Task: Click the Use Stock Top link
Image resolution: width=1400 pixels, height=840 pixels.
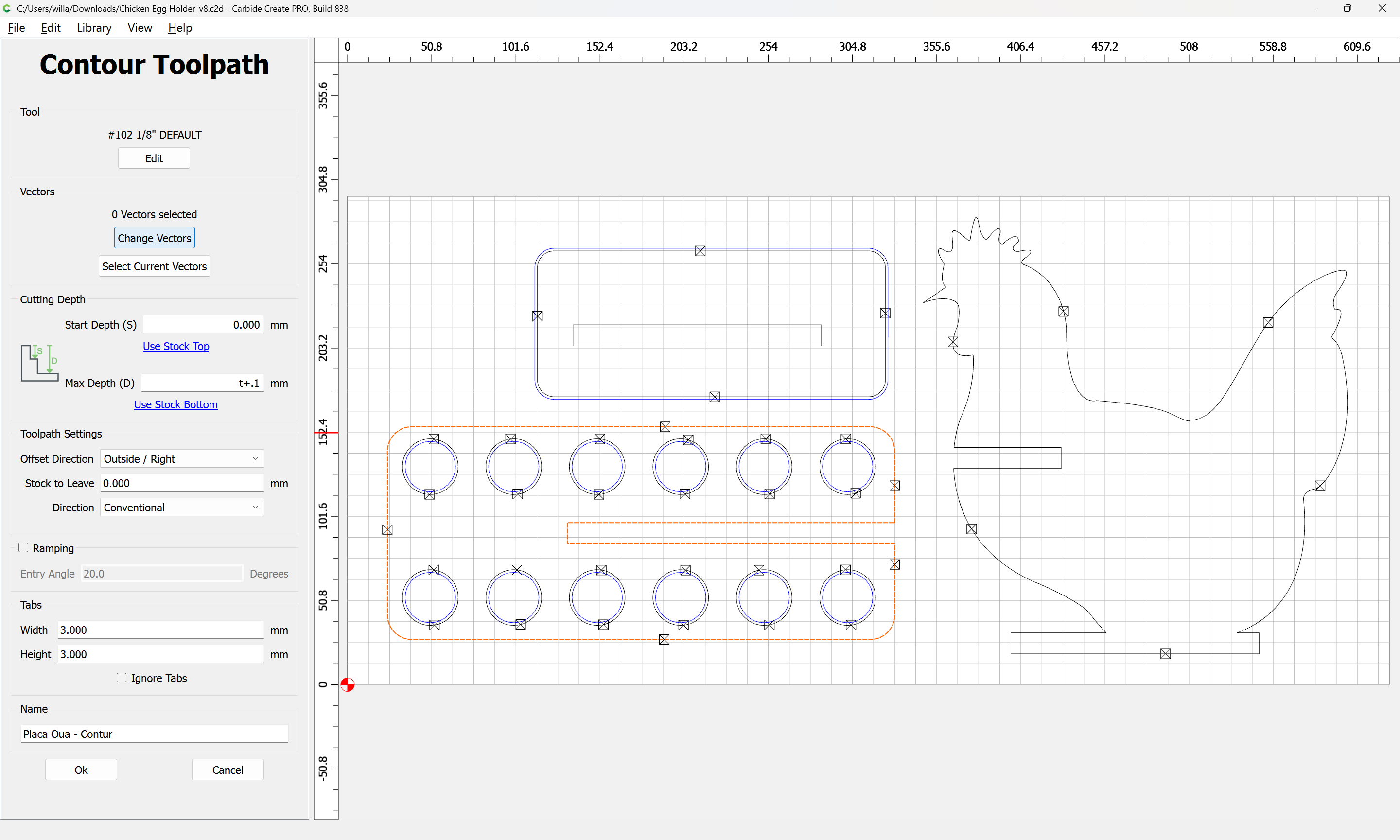Action: [175, 346]
